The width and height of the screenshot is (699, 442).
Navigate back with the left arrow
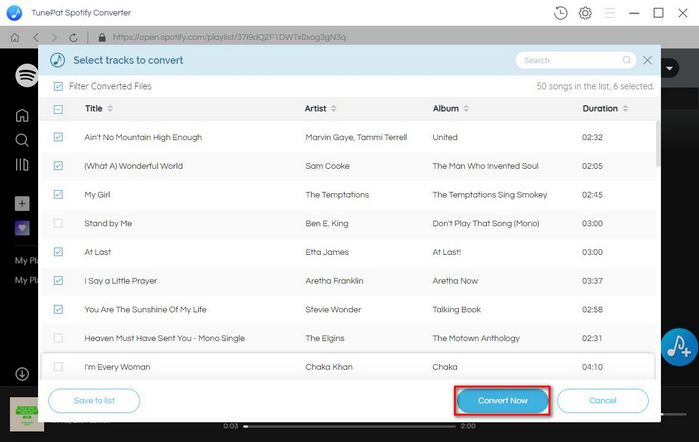[x=36, y=37]
